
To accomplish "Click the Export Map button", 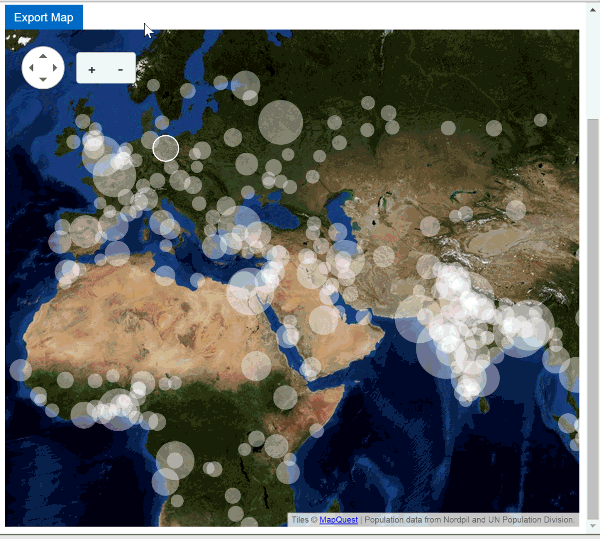I will [44, 17].
